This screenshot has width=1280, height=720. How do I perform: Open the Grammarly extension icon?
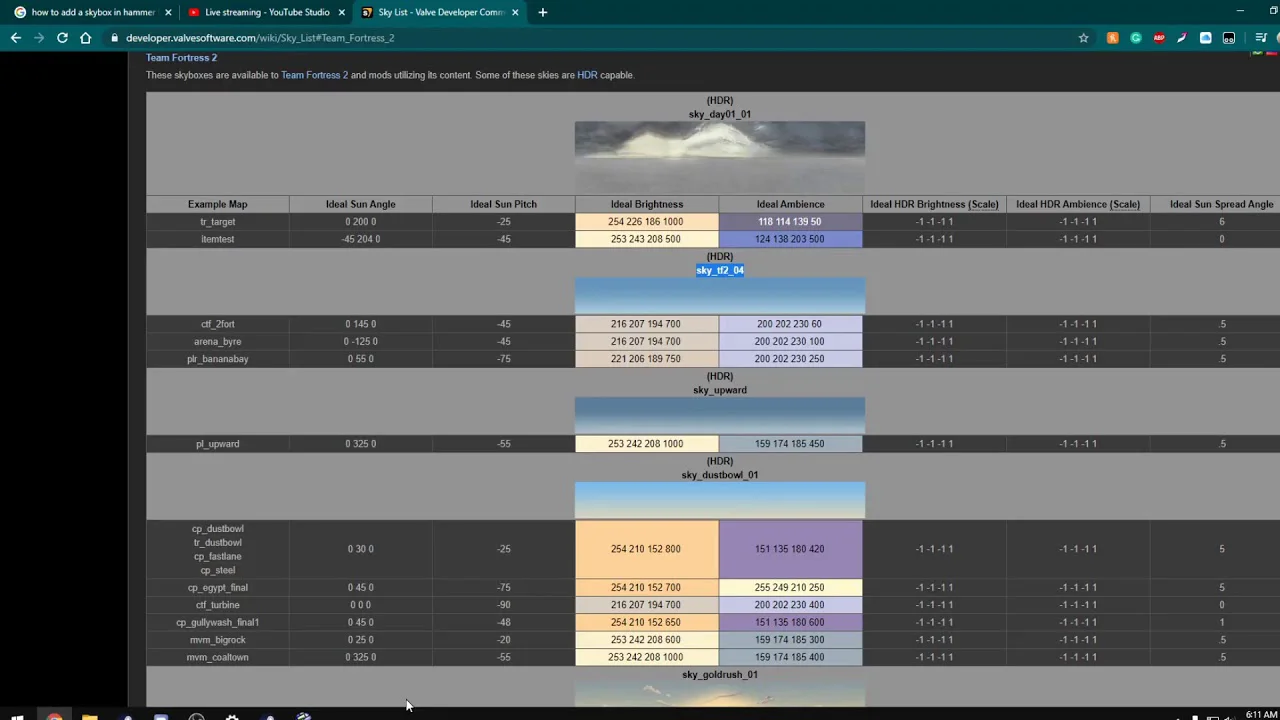click(x=1136, y=38)
